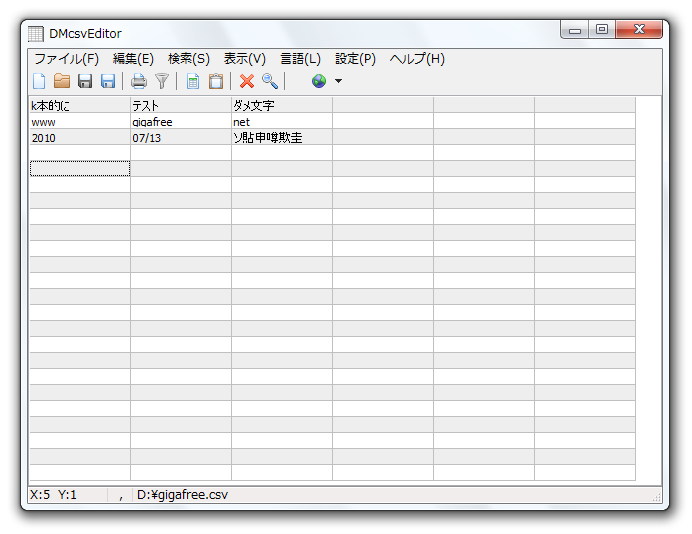Open the 表示(V) menu
Screen dimensions: 692x534
click(244, 59)
